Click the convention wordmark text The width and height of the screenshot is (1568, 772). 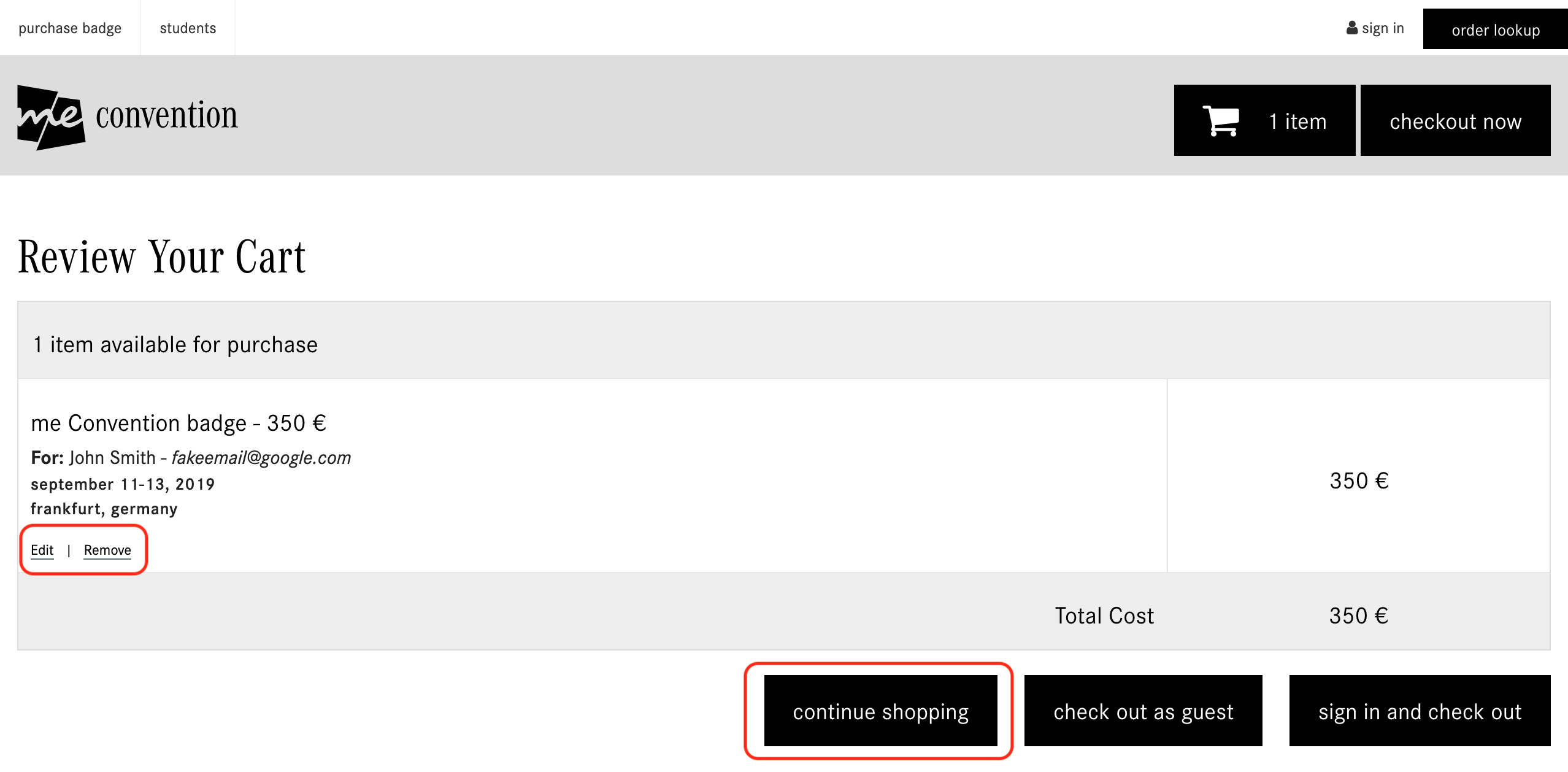pos(167,115)
